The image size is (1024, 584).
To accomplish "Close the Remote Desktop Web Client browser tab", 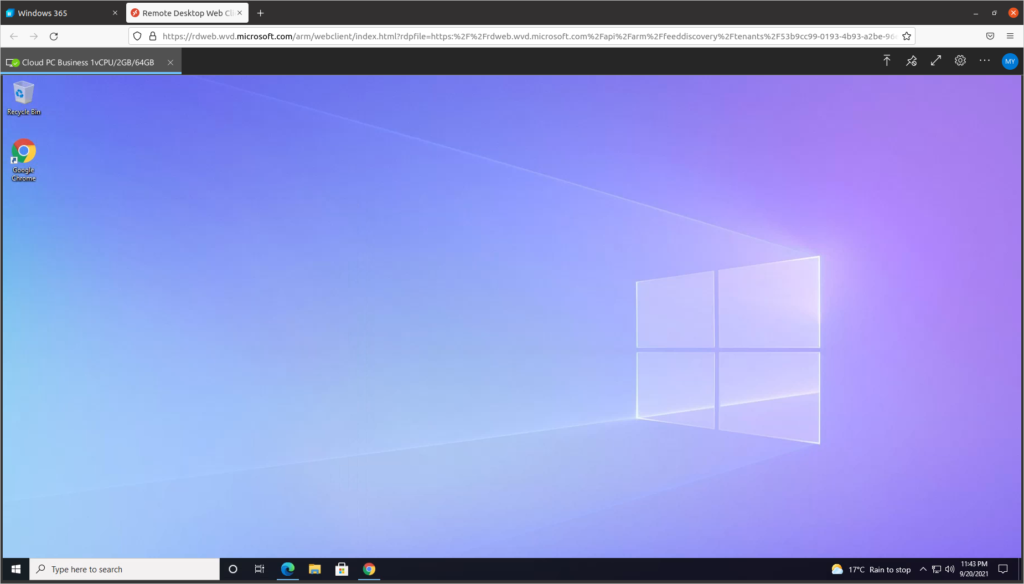I will 240,13.
